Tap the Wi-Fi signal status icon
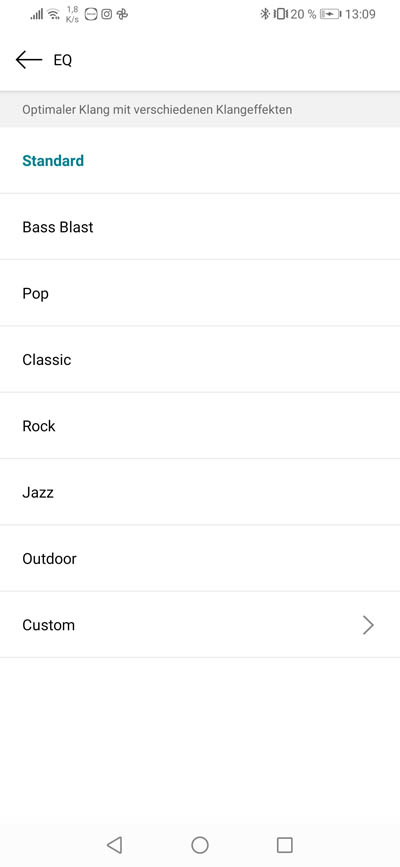The width and height of the screenshot is (400, 867). pos(54,14)
